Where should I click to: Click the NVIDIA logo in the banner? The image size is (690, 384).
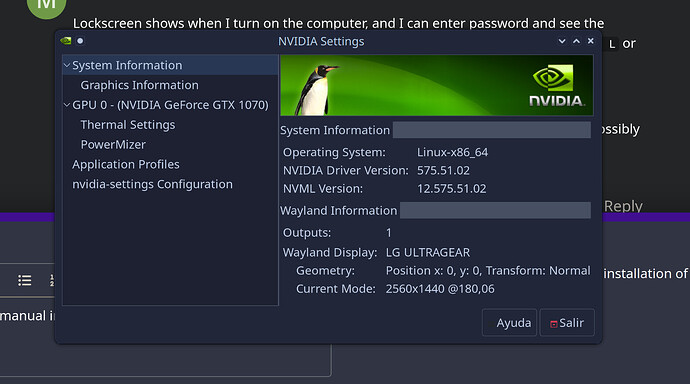tap(556, 85)
